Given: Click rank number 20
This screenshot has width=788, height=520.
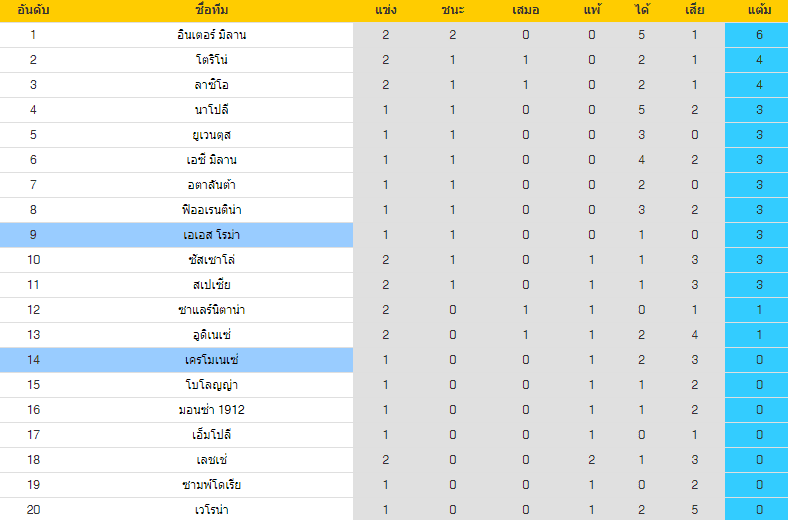Looking at the screenshot, I should 33,509.
